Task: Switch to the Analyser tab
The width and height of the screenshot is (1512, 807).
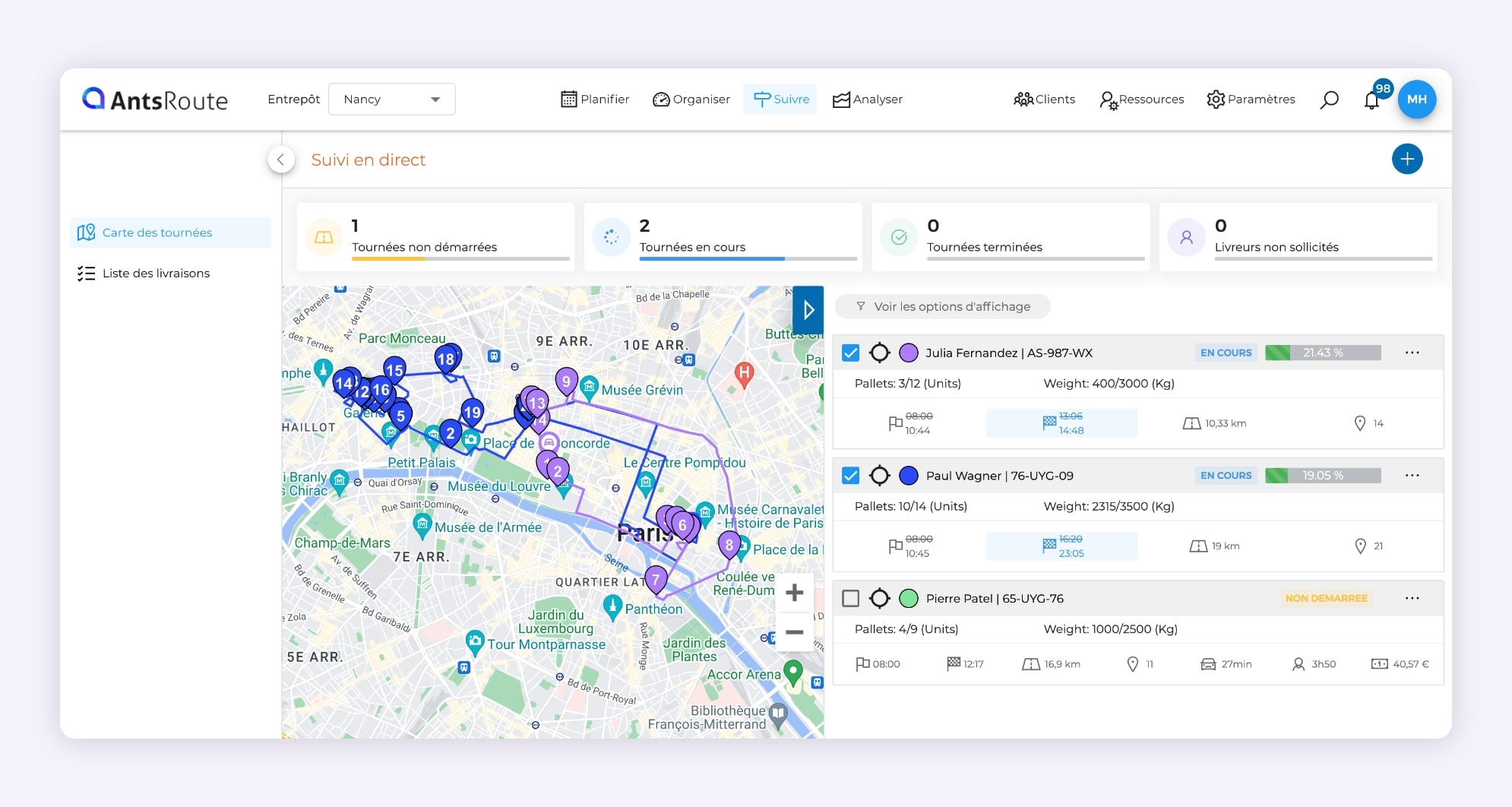Action: [x=868, y=100]
